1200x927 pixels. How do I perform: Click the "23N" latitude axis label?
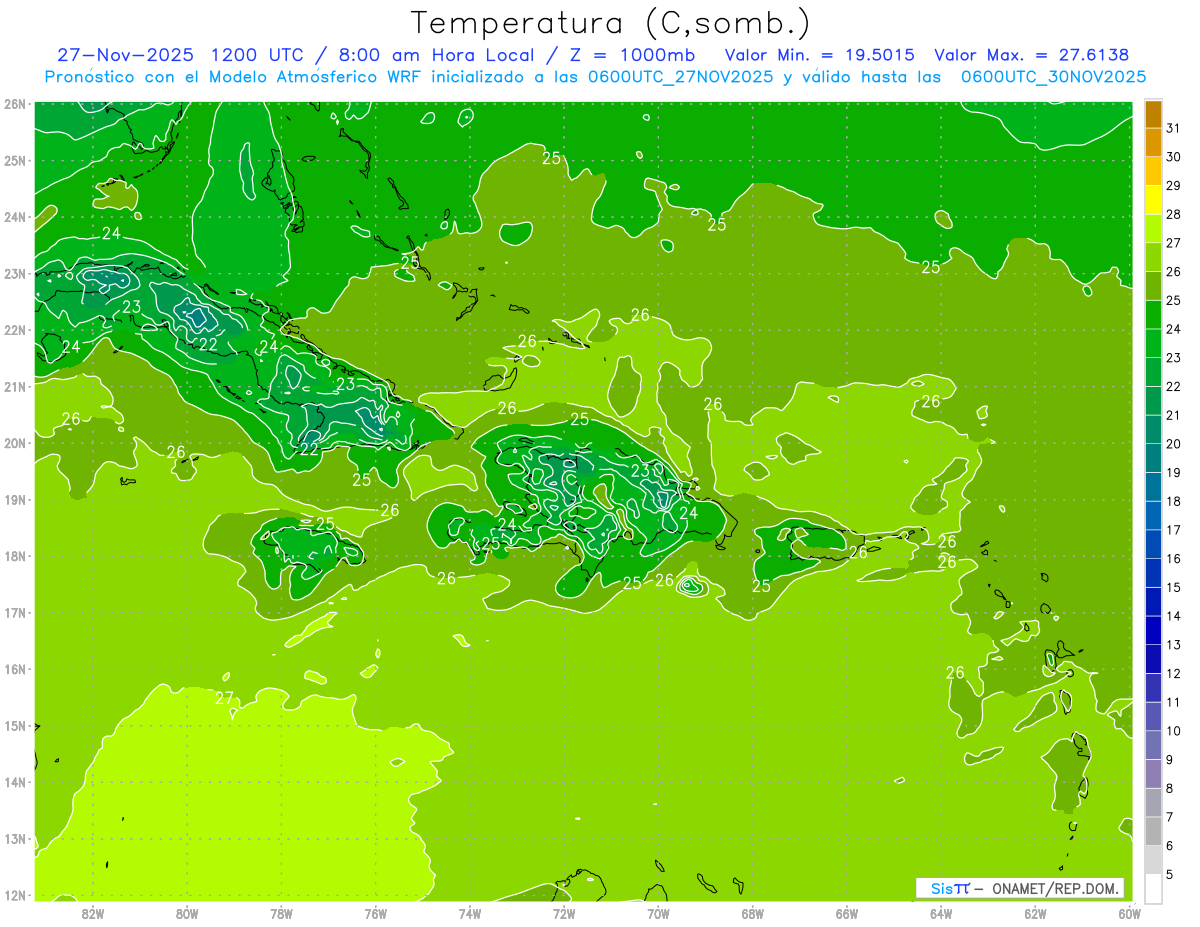point(14,273)
